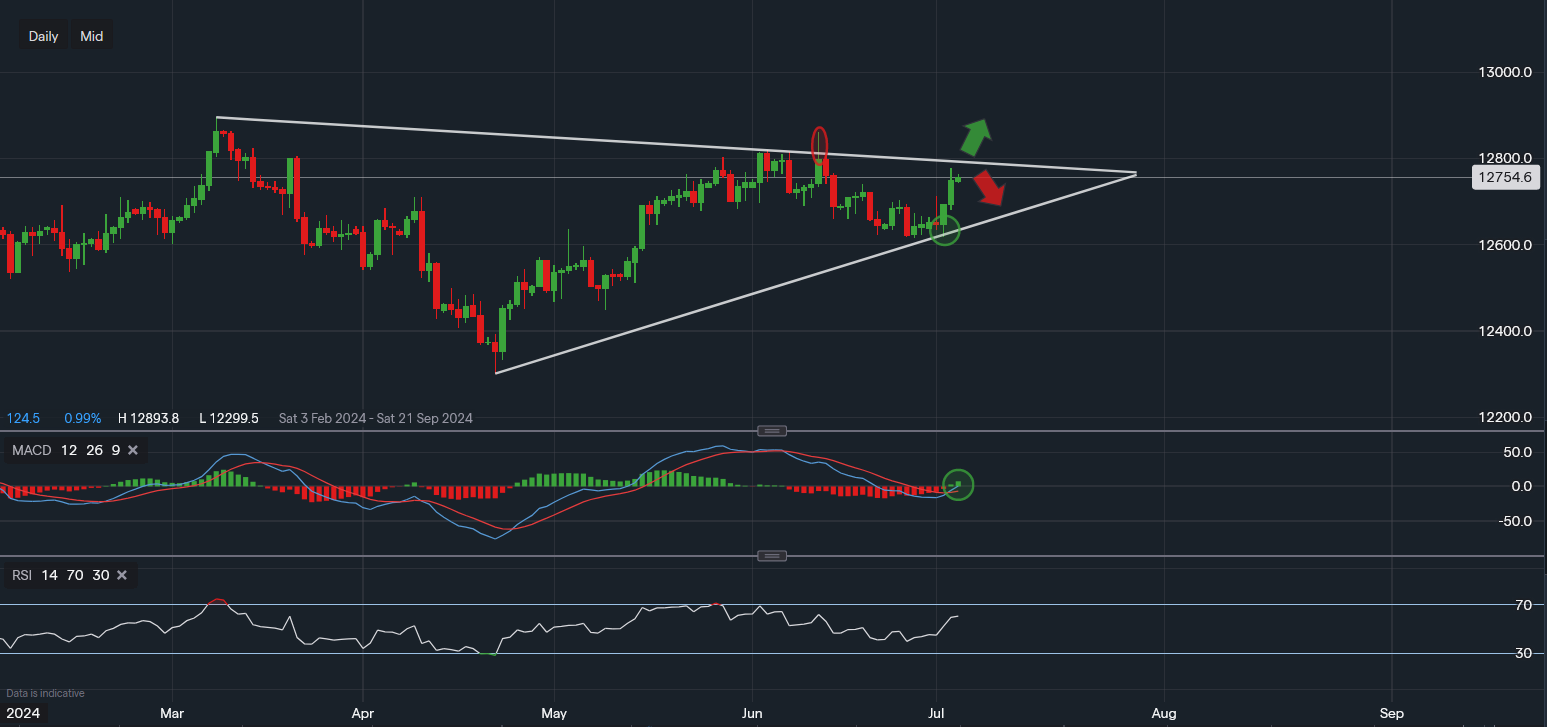The width and height of the screenshot is (1547, 727).
Task: Open the Mid price type dropdown
Action: pos(92,36)
